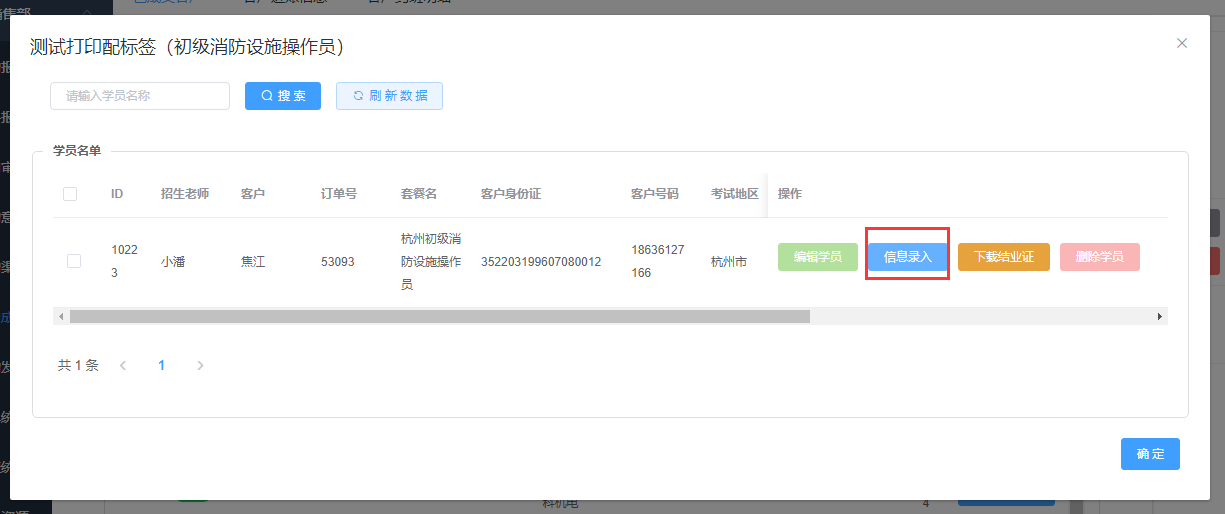
Task: Click the 搜索 search button
Action: point(283,96)
